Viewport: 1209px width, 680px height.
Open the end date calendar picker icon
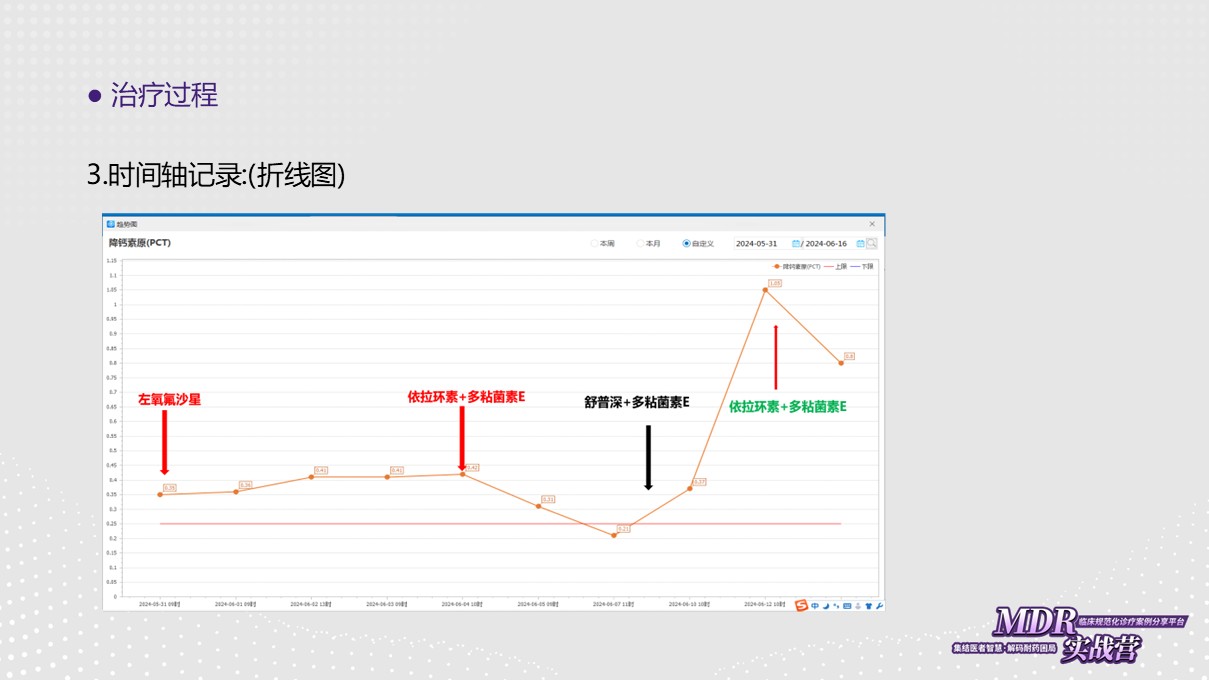[x=860, y=243]
